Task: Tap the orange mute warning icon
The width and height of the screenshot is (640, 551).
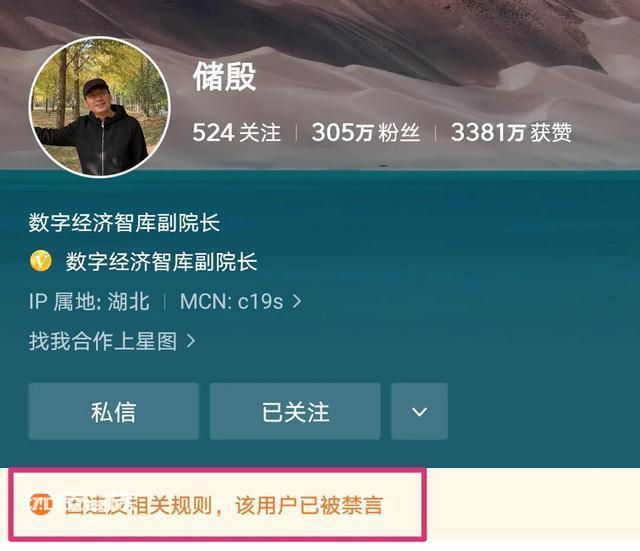Action: (x=41, y=505)
